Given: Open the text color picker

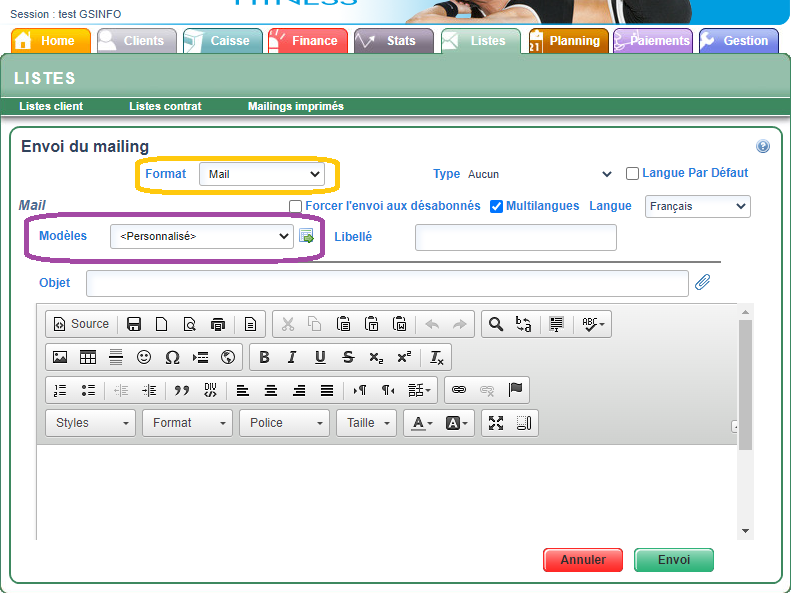Looking at the screenshot, I should point(420,423).
